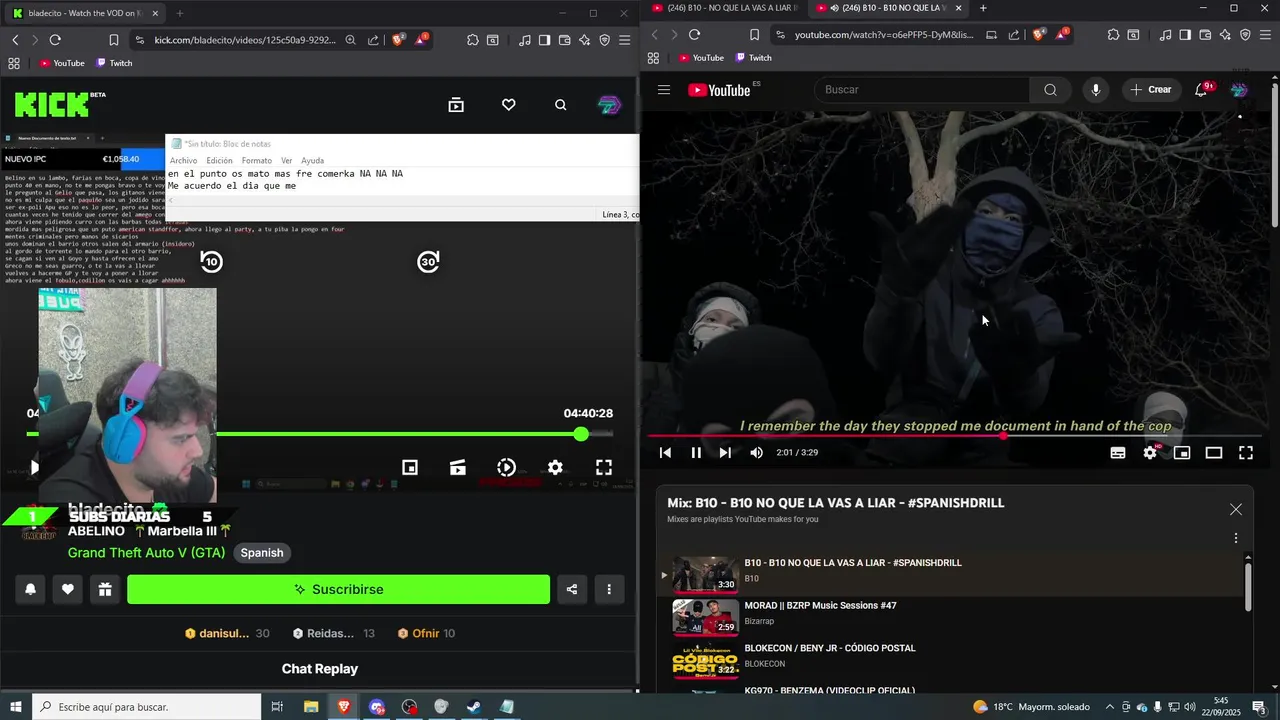The width and height of the screenshot is (1280, 720).
Task: Click the YouTube search field Buscar
Action: pyautogui.click(x=920, y=90)
